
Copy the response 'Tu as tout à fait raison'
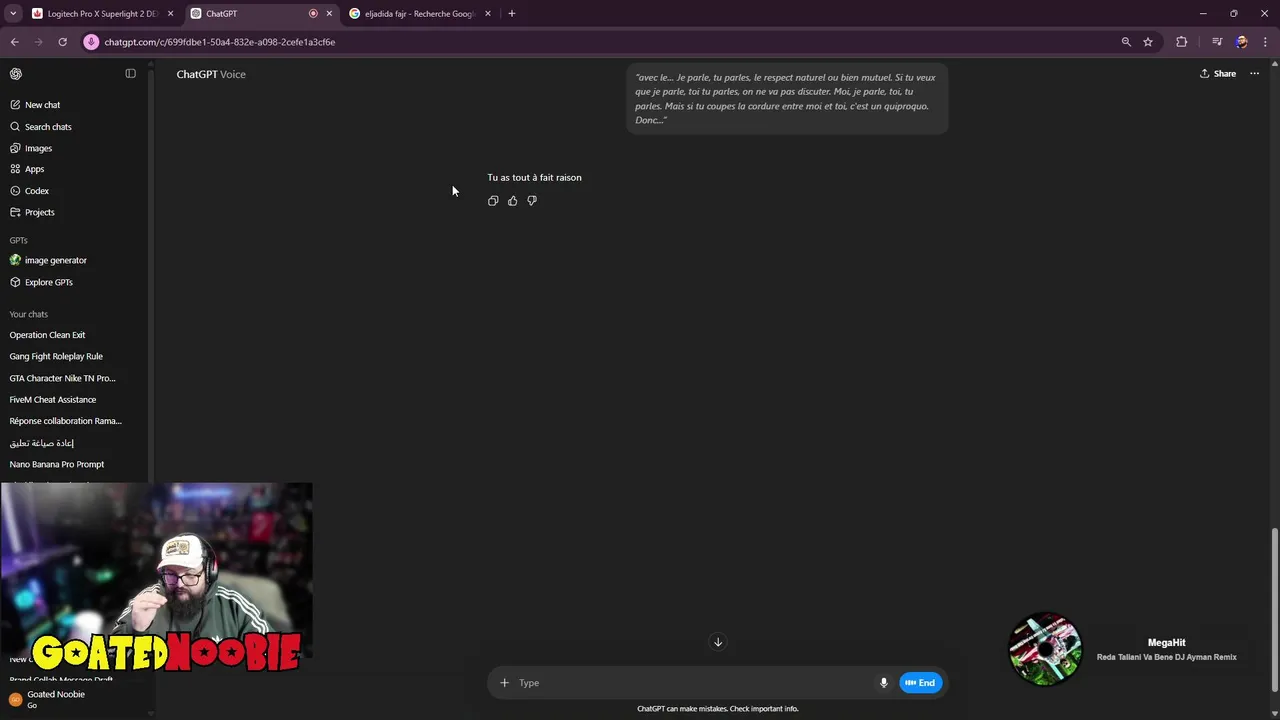coord(493,201)
